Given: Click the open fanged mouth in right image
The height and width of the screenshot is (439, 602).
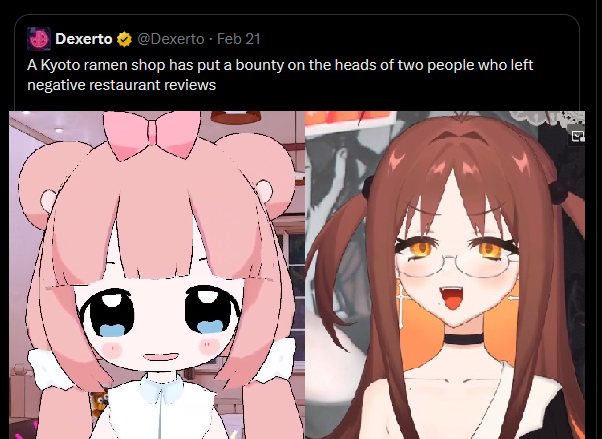Looking at the screenshot, I should [x=452, y=297].
